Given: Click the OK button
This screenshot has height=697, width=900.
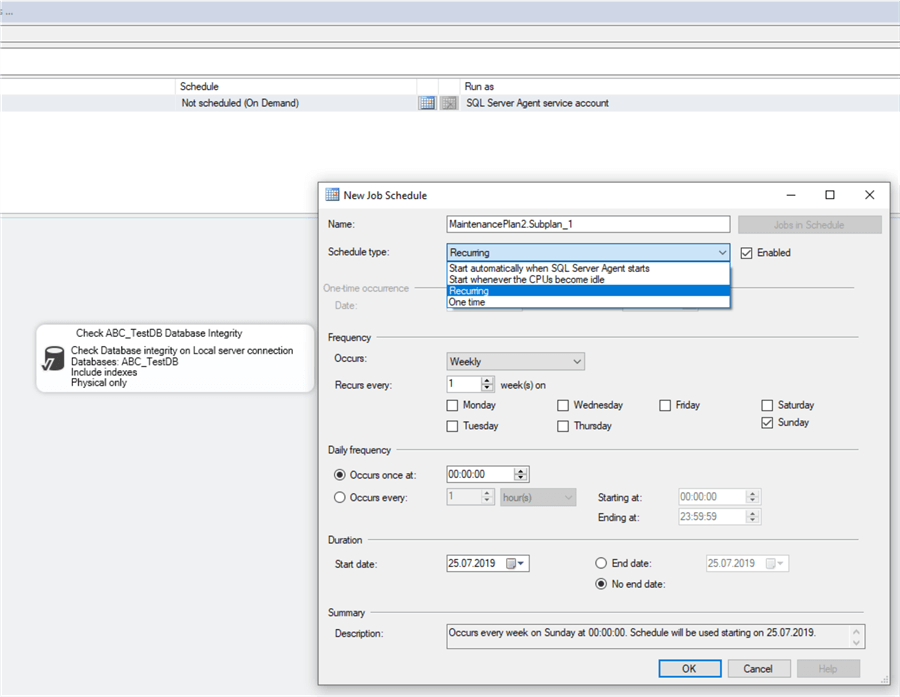Looking at the screenshot, I should coord(689,668).
